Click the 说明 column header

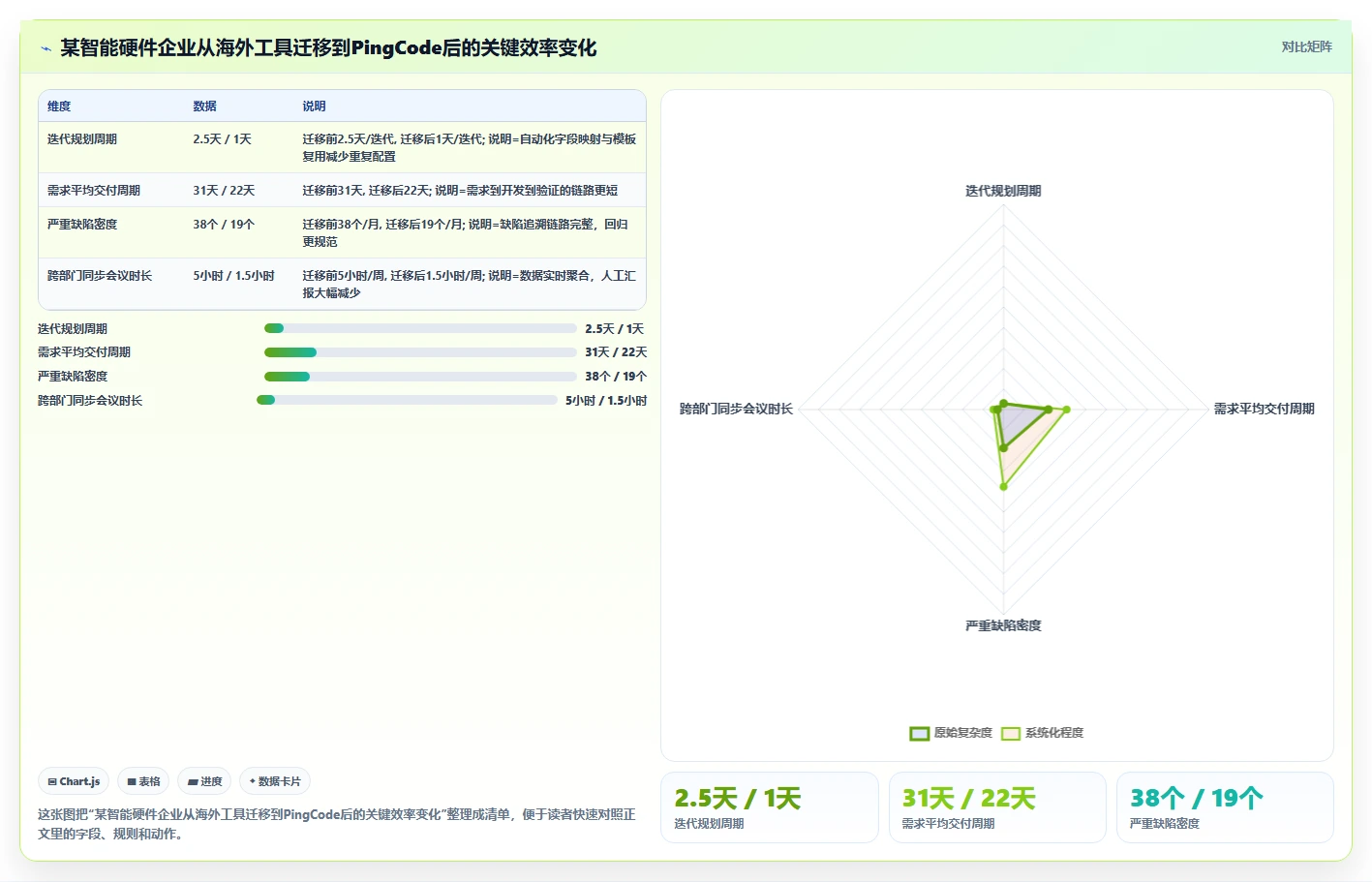pos(314,106)
